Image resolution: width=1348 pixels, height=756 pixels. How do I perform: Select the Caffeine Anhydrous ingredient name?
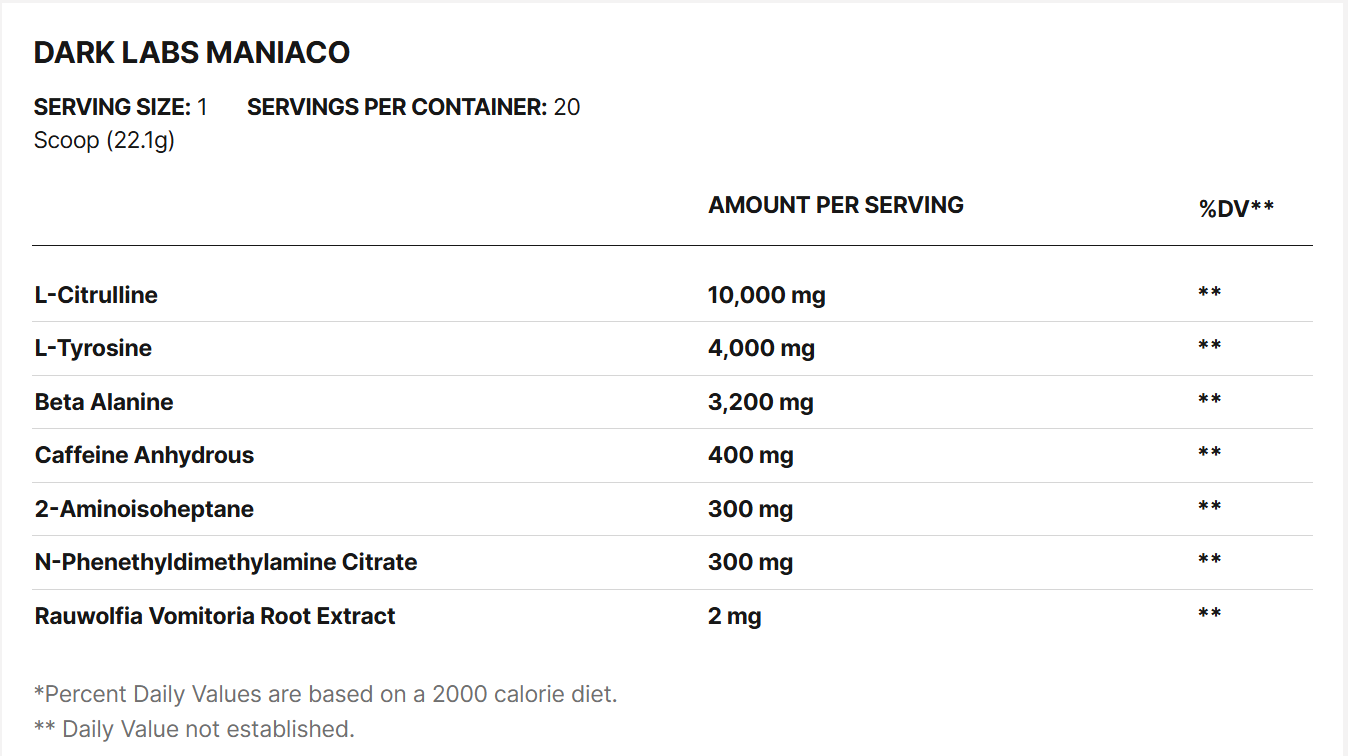[x=144, y=455]
